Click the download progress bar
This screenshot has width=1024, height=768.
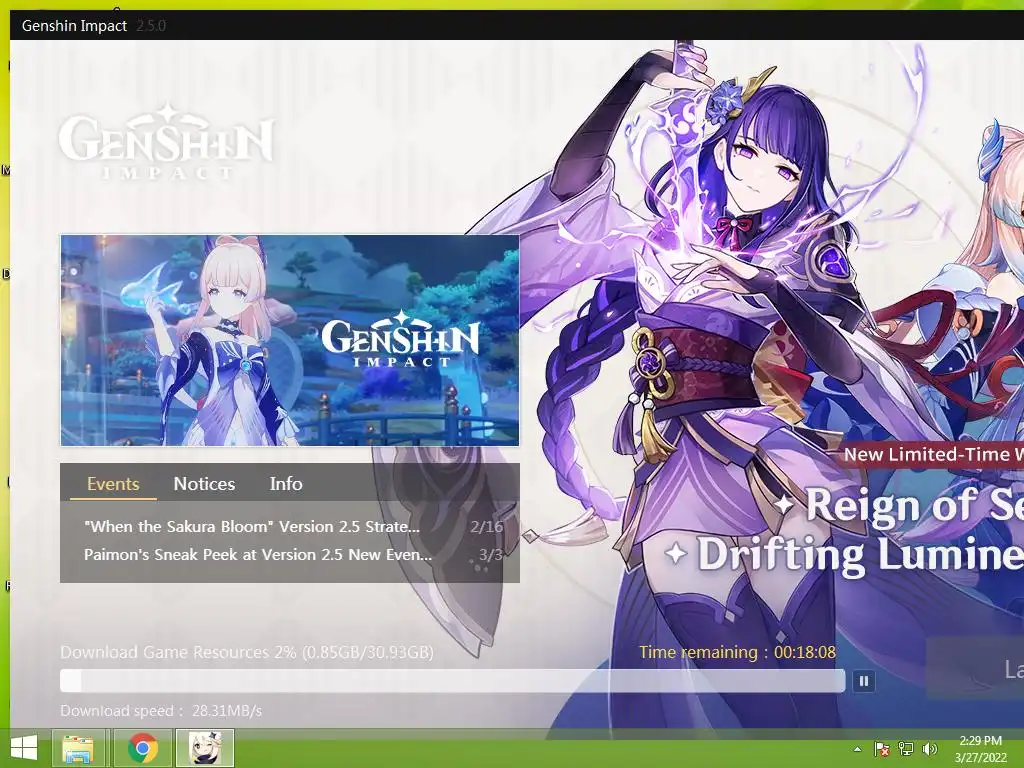coord(453,681)
